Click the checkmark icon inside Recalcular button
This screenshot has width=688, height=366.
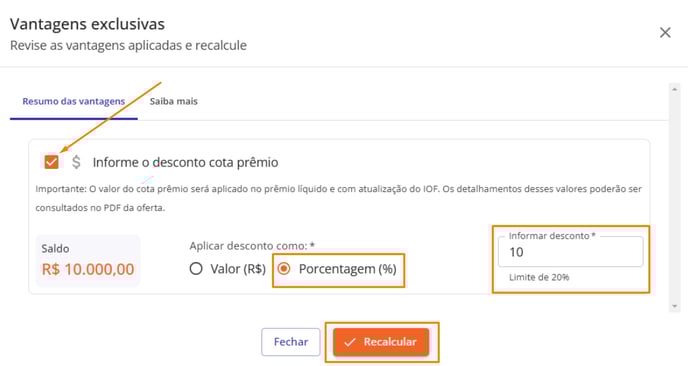(x=350, y=342)
